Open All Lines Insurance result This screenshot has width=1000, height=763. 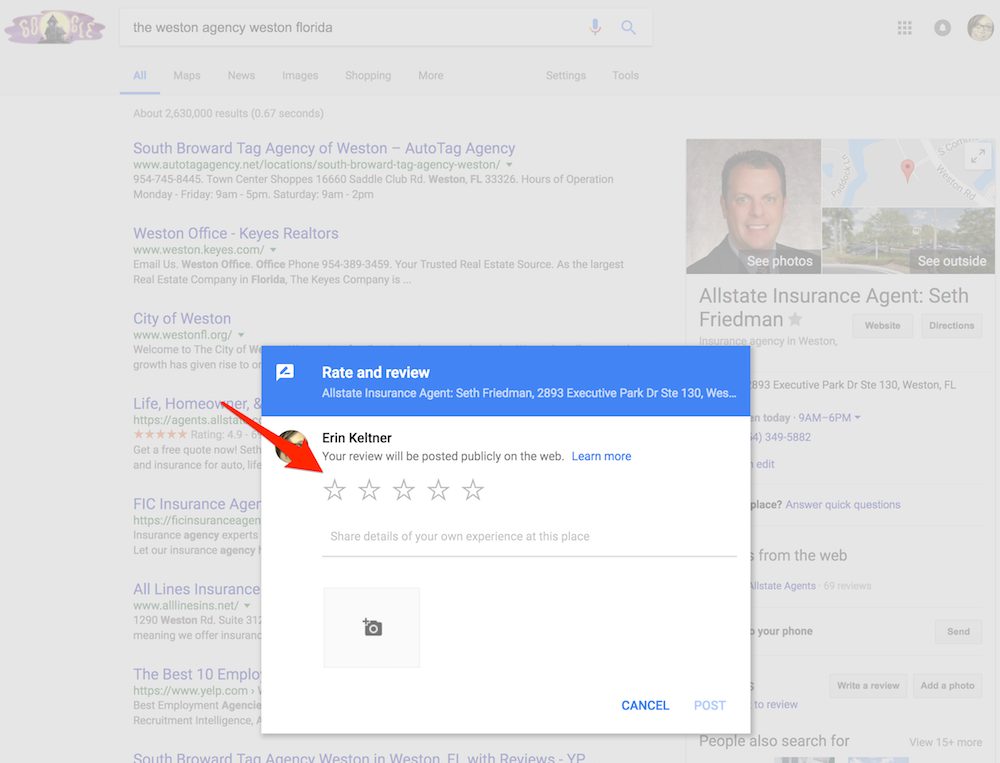tap(197, 589)
